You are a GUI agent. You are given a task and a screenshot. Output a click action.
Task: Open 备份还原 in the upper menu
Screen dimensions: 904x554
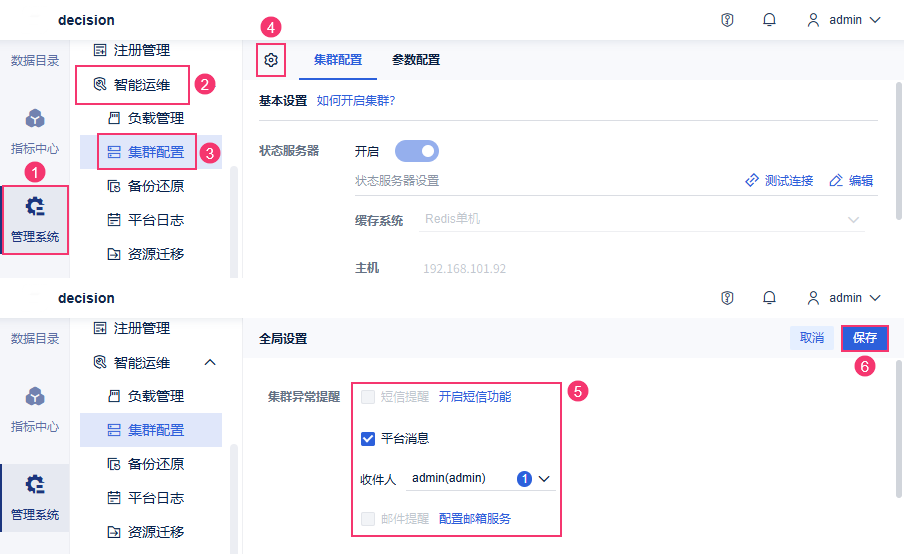coord(146,186)
